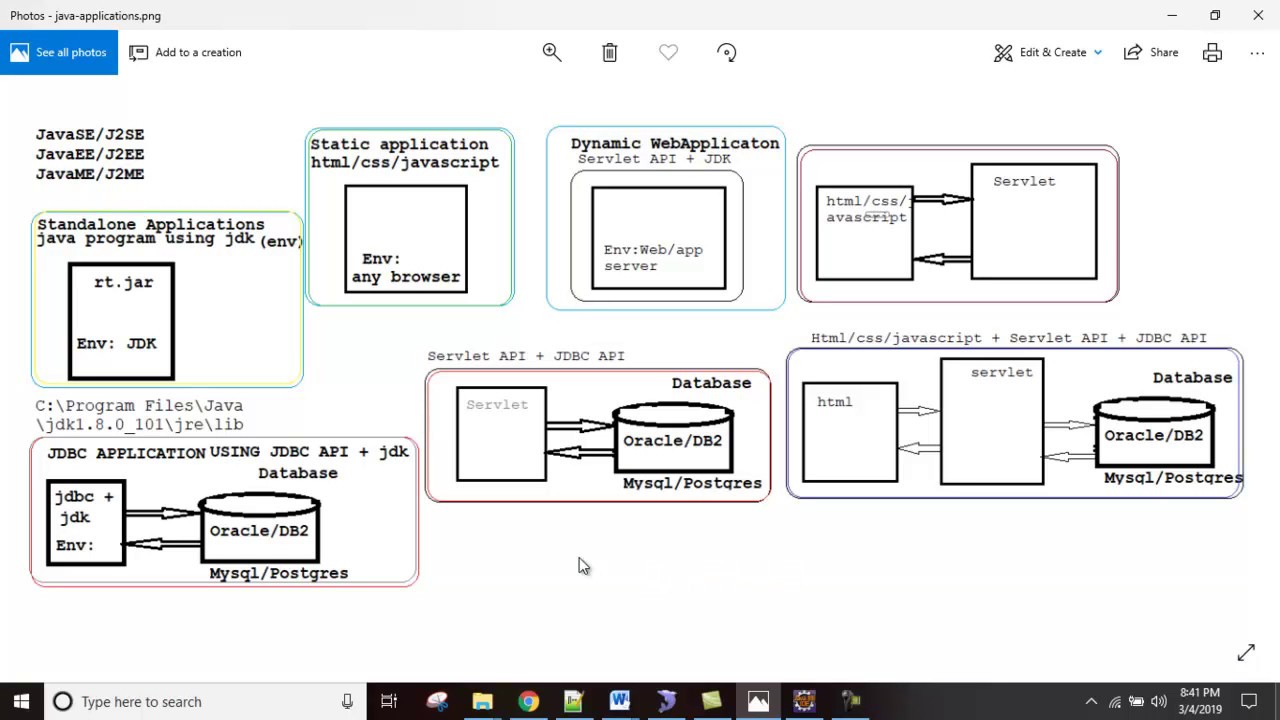1280x720 pixels.
Task: Open network Wi-Fi settings in the tray
Action: 1115,701
